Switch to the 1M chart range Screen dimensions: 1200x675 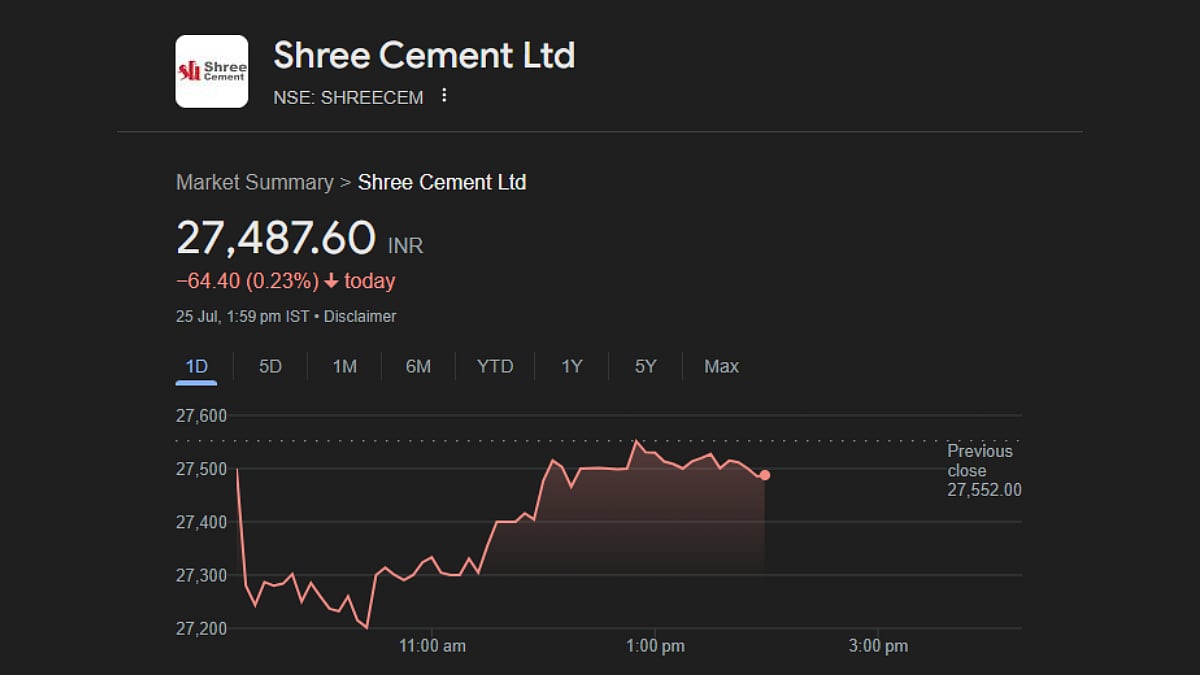point(344,366)
